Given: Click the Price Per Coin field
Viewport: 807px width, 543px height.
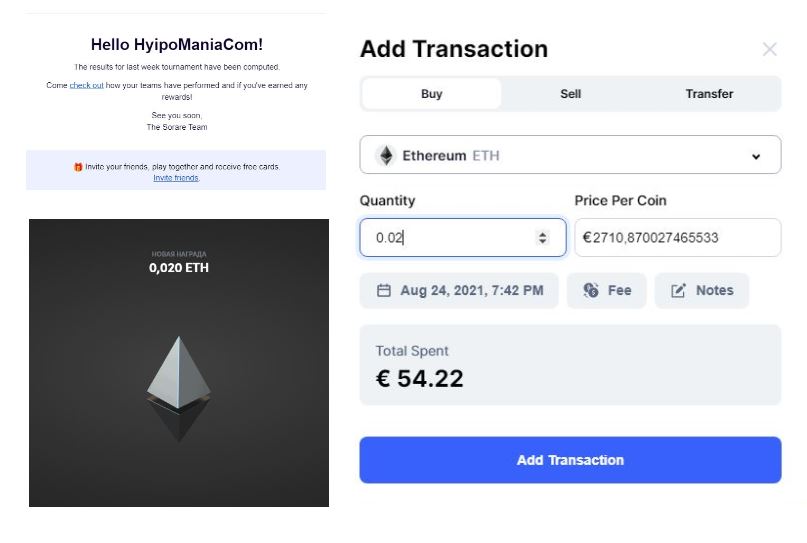Looking at the screenshot, I should [x=677, y=238].
